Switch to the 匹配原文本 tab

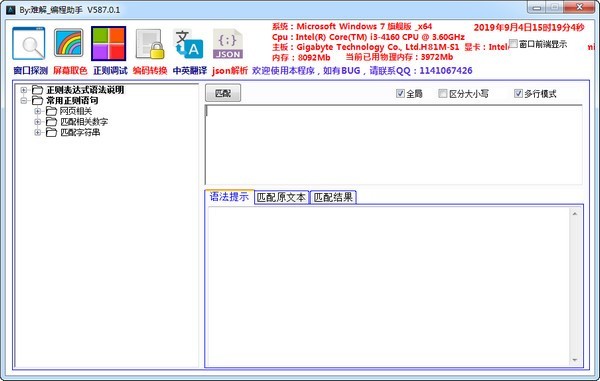pos(281,197)
